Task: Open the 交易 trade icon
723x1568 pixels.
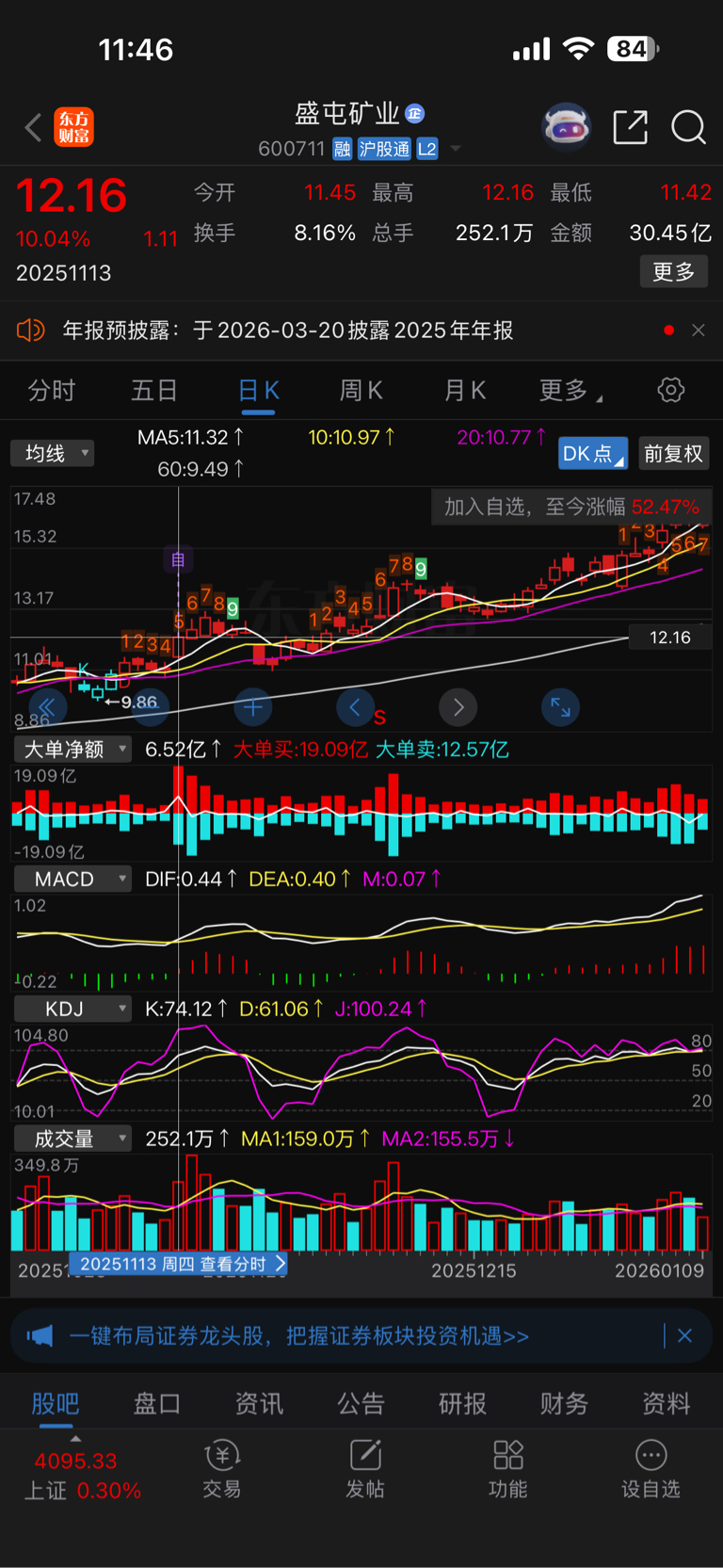Action: pos(222,1469)
